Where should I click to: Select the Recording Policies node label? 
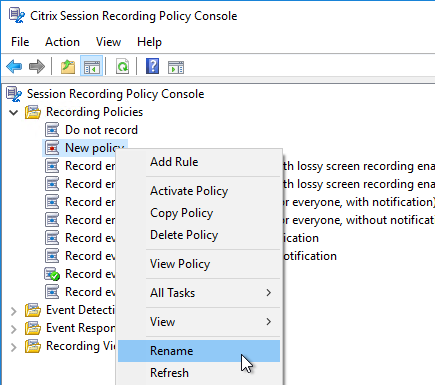(x=94, y=112)
